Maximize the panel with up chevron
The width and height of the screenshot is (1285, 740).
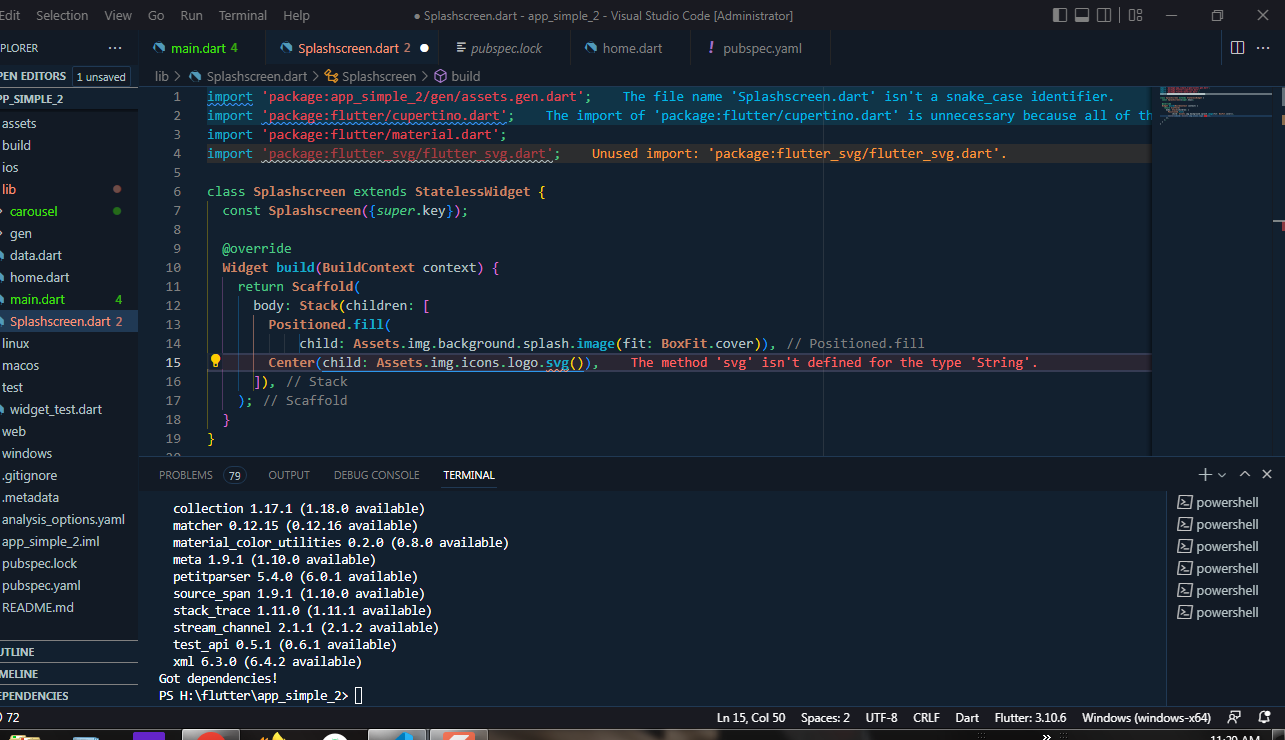[1245, 475]
